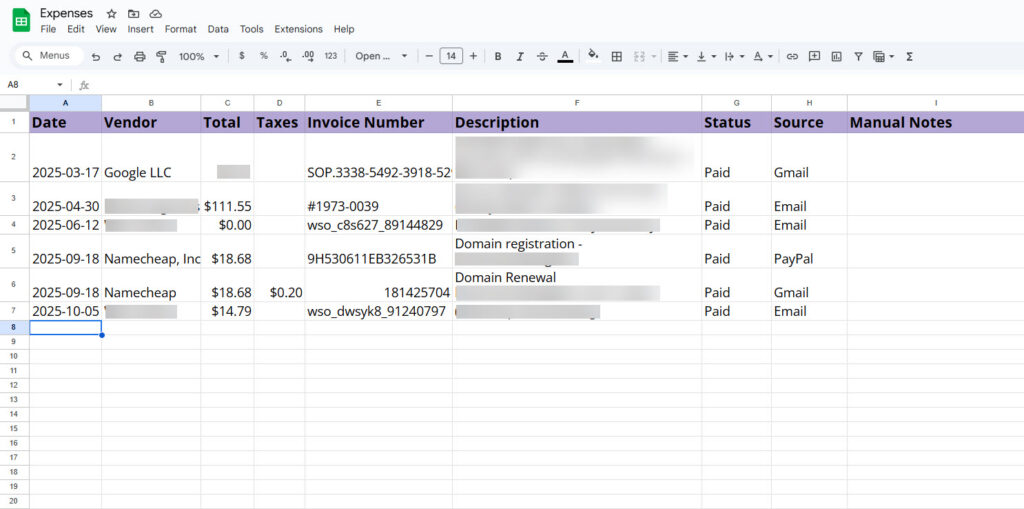The image size is (1024, 509).
Task: Click the Undo arrow icon
Action: pos(96,57)
